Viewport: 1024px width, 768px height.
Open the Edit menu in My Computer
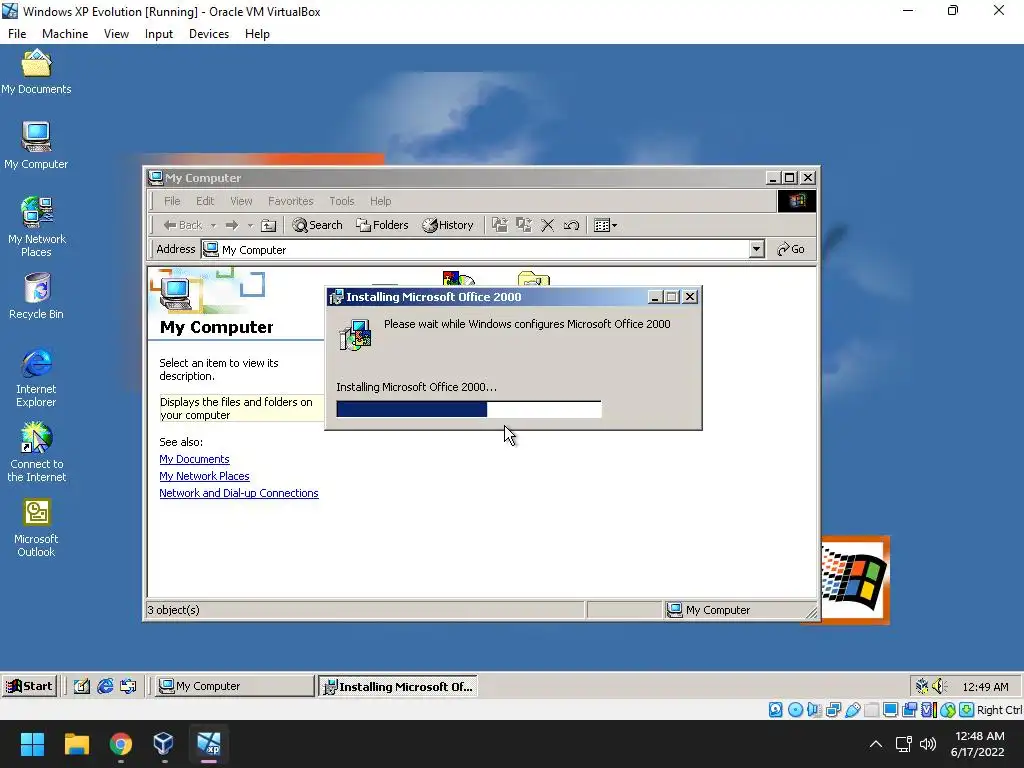[205, 201]
